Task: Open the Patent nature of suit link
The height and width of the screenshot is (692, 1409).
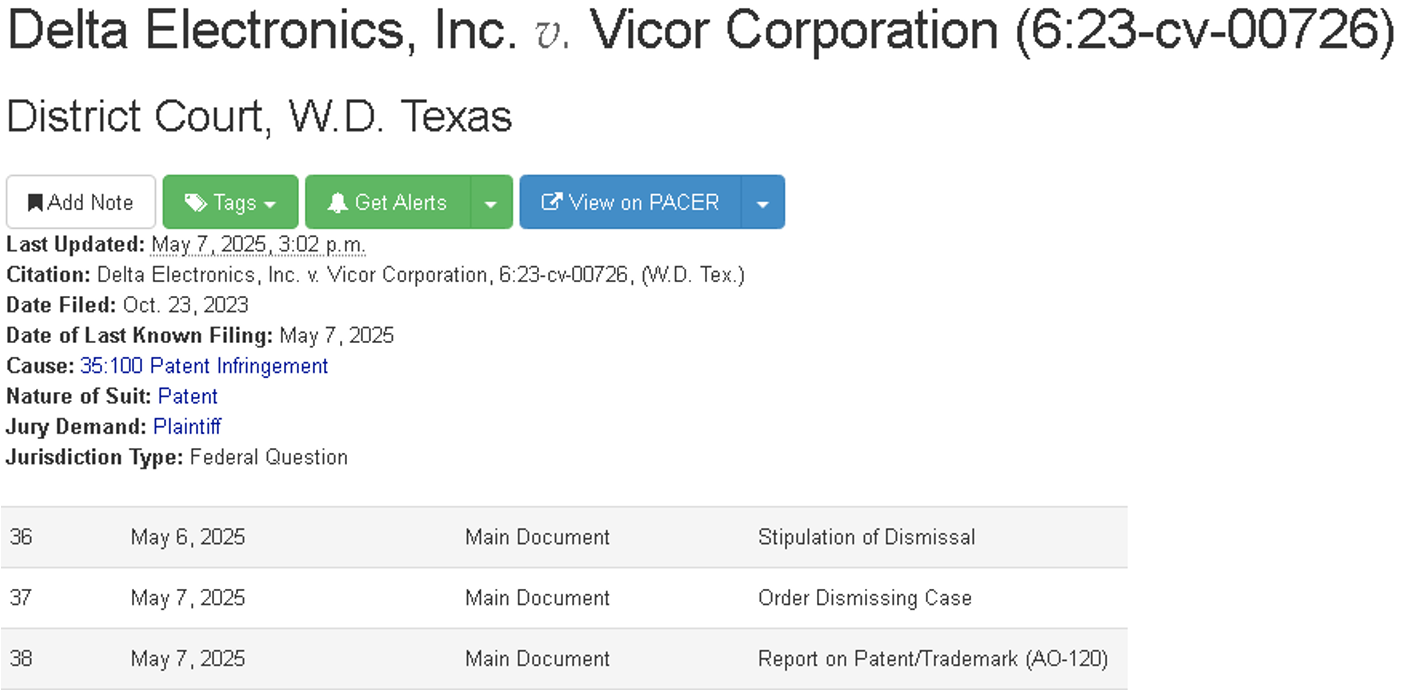Action: pos(188,396)
